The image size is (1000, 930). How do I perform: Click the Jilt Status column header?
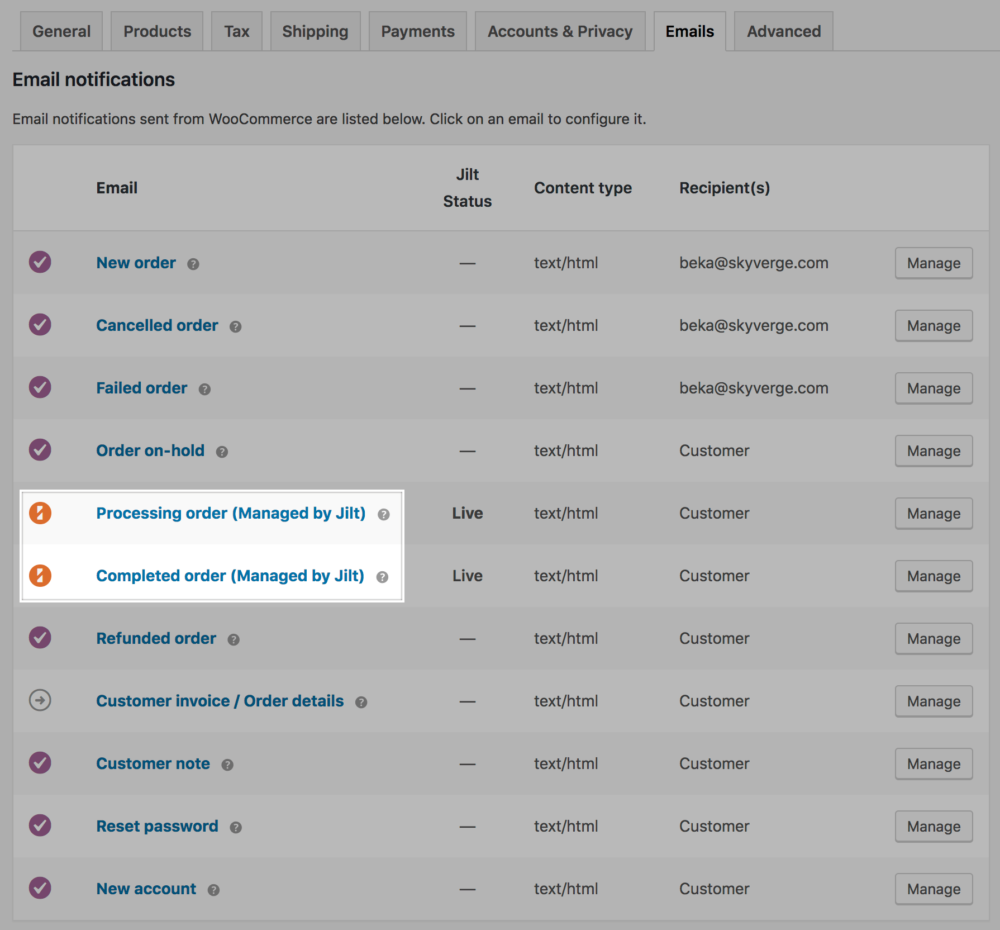[x=467, y=188]
